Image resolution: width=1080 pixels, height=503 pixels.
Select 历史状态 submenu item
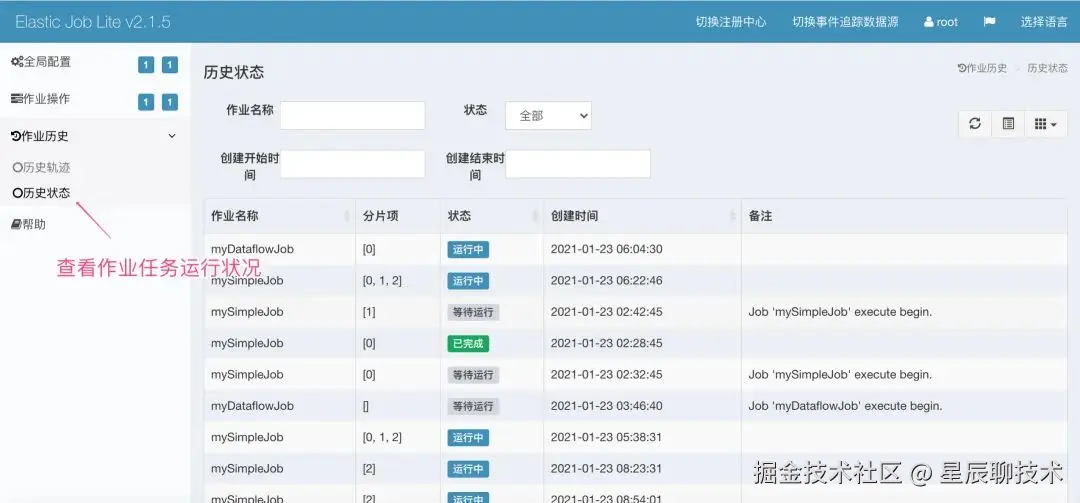pos(41,193)
